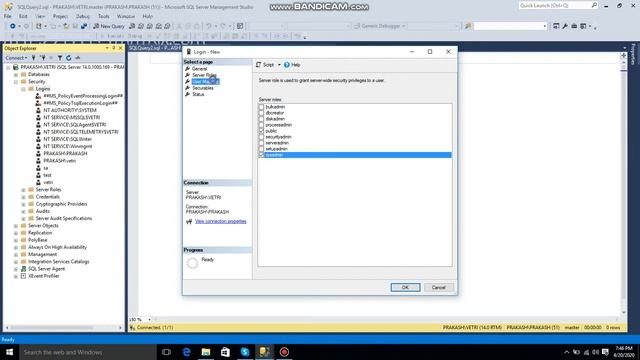
Task: Expand the Databases node
Action: pos(16,75)
